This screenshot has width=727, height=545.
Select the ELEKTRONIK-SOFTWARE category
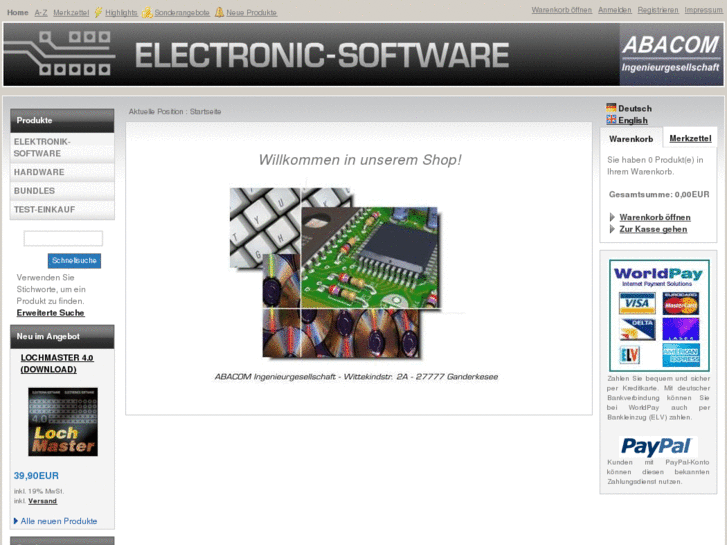[x=62, y=147]
